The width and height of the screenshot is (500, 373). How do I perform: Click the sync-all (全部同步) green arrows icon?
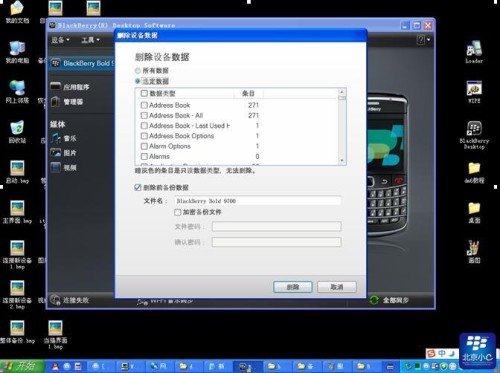[x=374, y=300]
